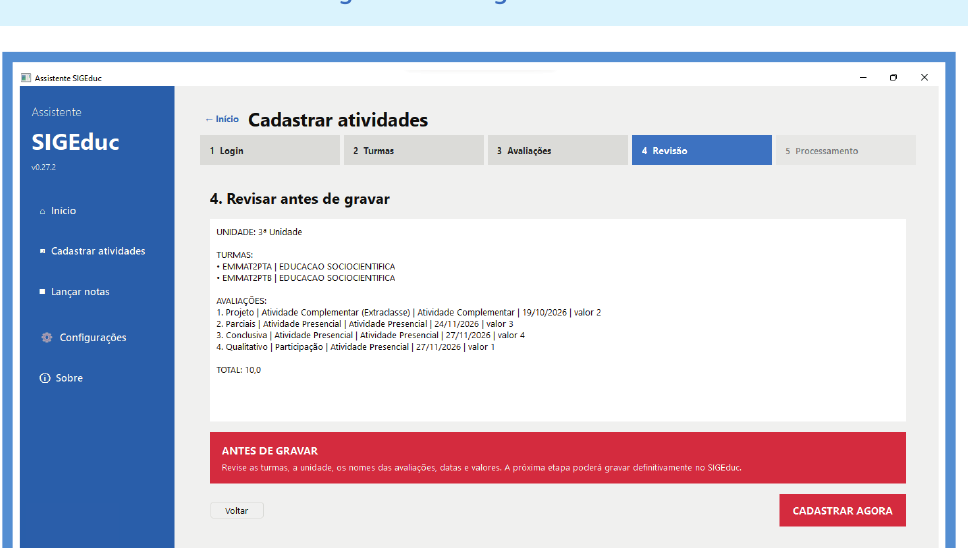Click the square icon beside Cadastrar atividades

coord(42,251)
